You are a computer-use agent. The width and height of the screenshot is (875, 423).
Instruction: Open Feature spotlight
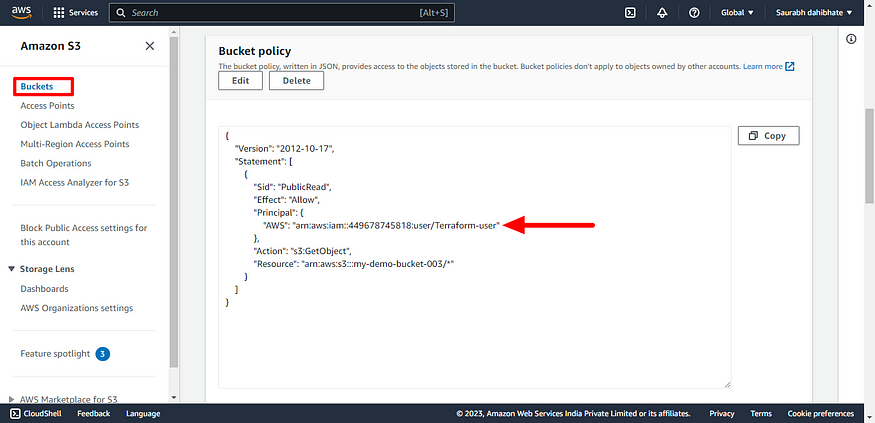55,354
